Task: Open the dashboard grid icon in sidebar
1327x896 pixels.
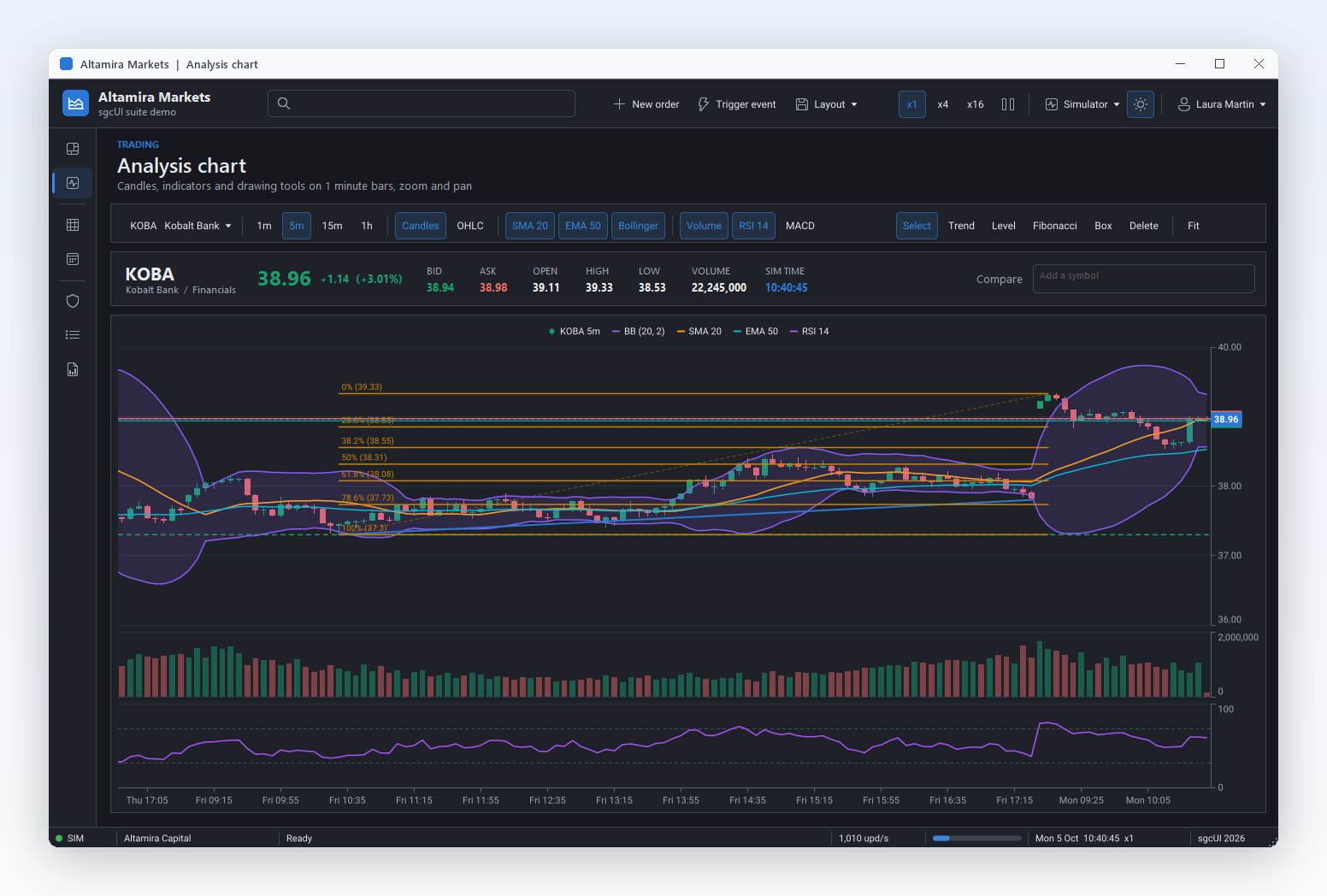Action: pyautogui.click(x=73, y=149)
